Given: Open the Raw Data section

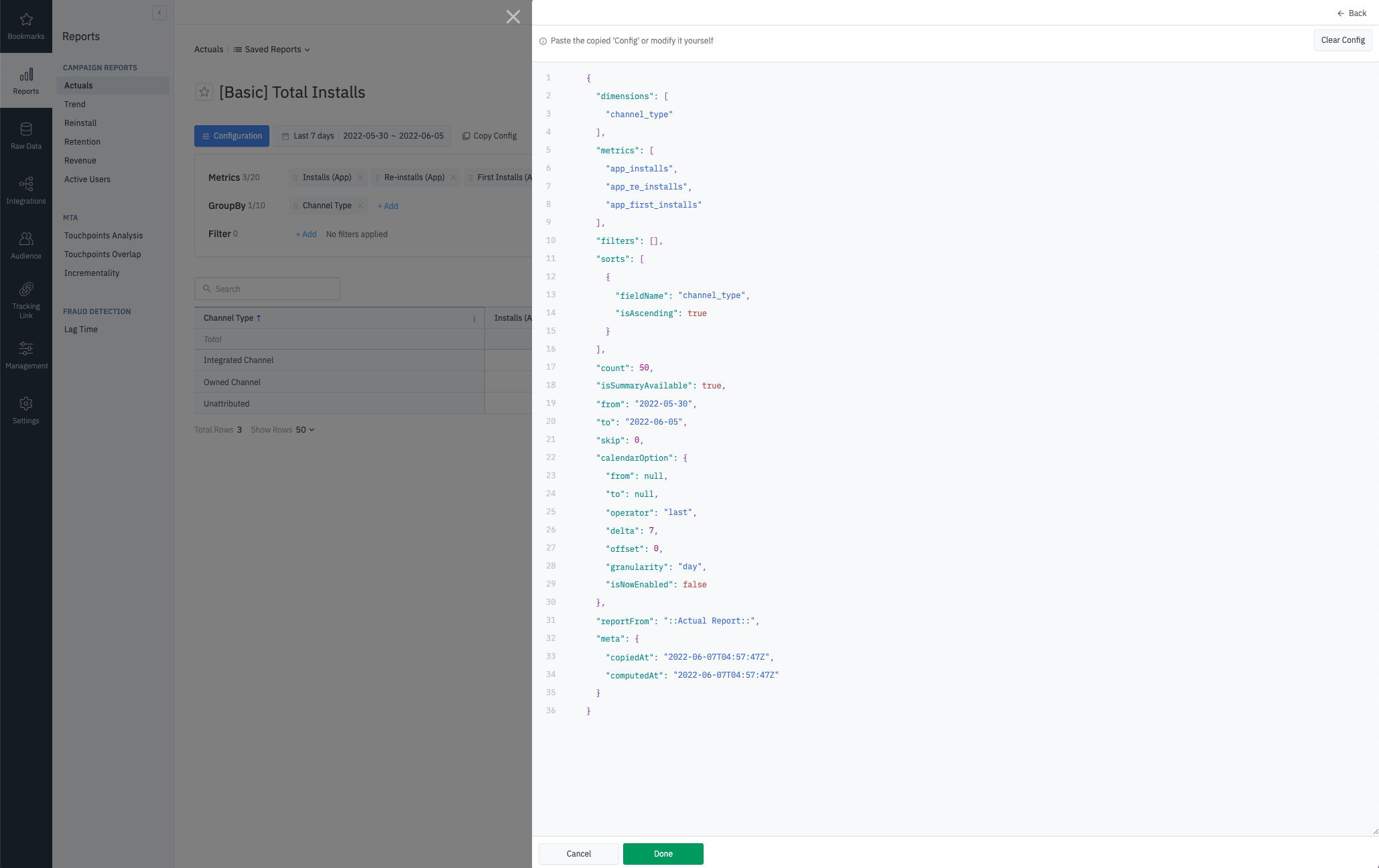Looking at the screenshot, I should pyautogui.click(x=26, y=136).
